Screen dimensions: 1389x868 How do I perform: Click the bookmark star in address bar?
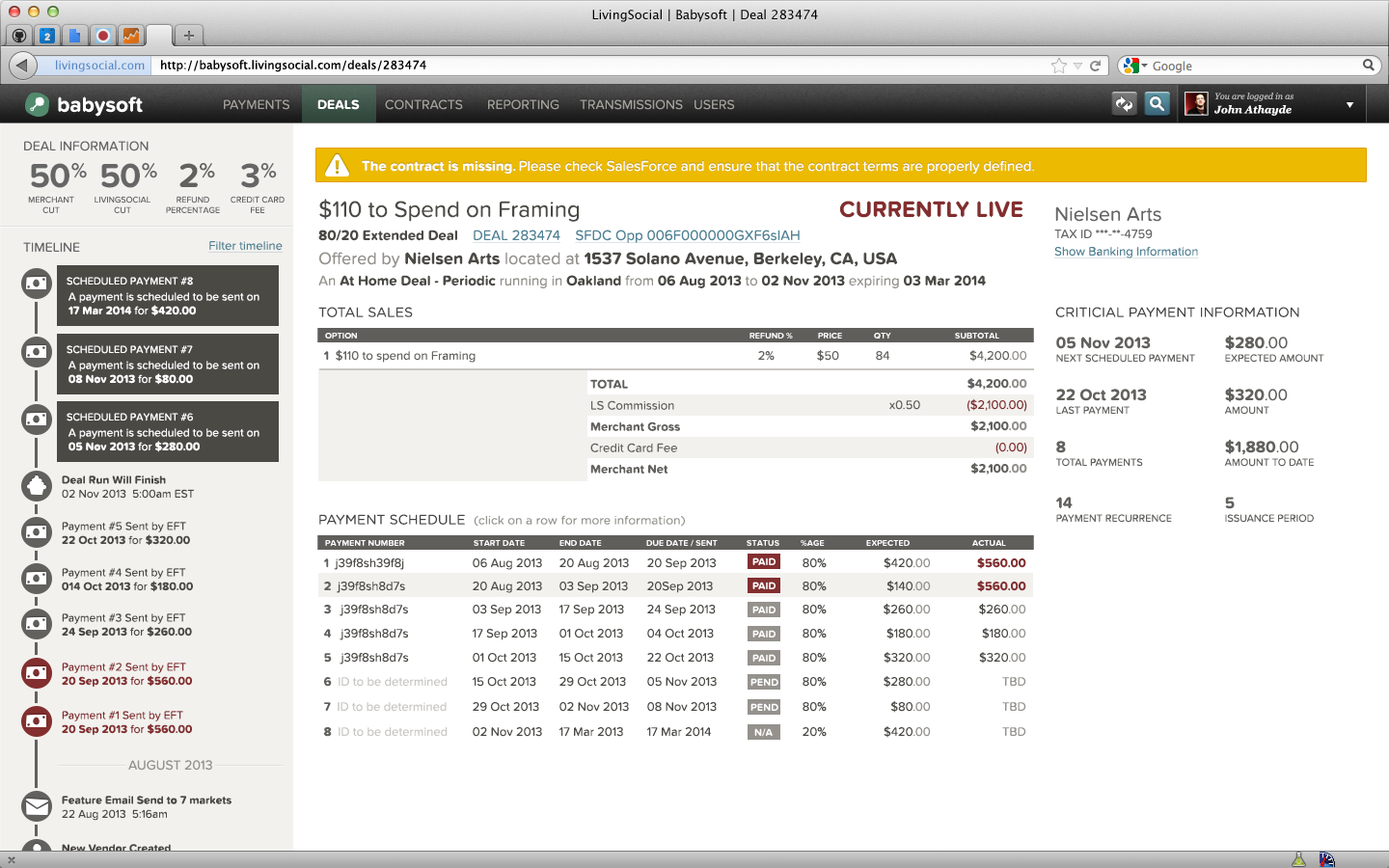[x=1059, y=66]
